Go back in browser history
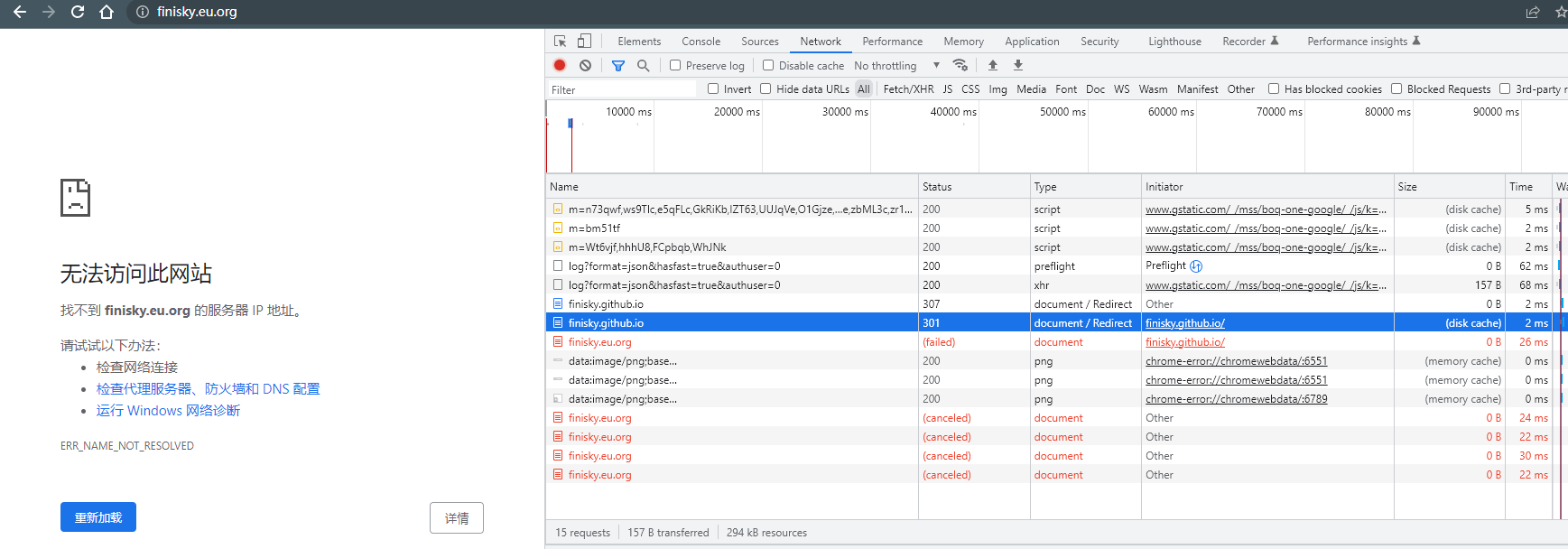Viewport: 1568px width, 549px height. pyautogui.click(x=20, y=12)
